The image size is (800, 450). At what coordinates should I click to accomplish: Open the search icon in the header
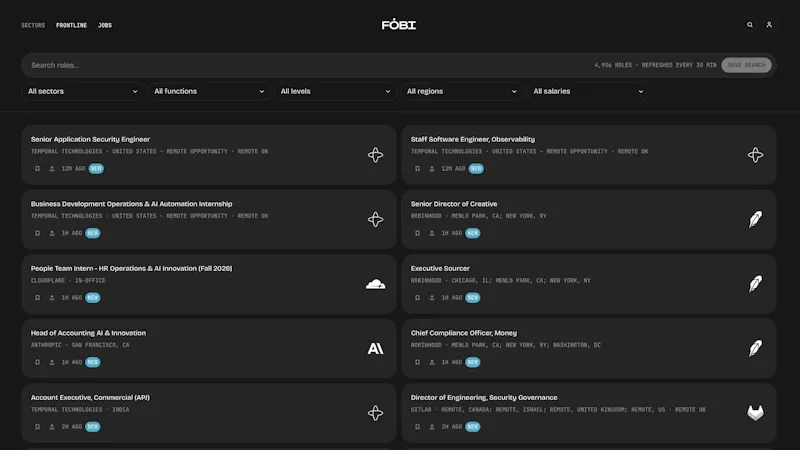coord(749,24)
